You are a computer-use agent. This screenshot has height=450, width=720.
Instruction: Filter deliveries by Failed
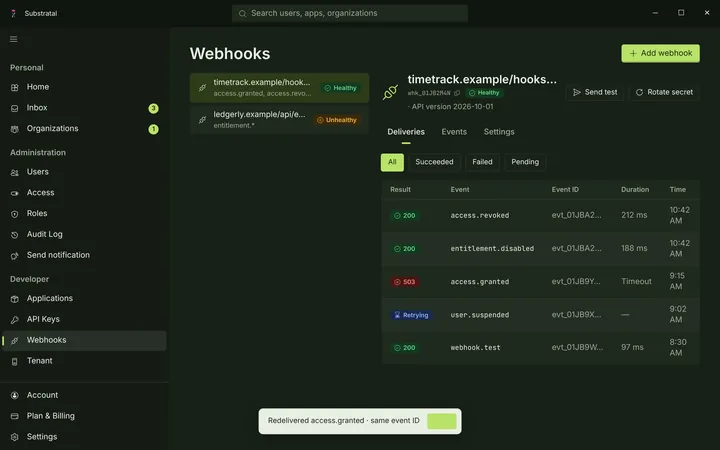pyautogui.click(x=482, y=162)
